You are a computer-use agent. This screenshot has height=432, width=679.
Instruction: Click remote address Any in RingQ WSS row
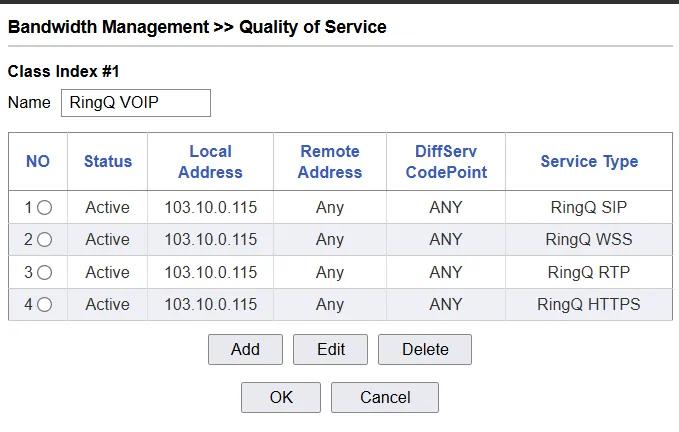point(330,240)
